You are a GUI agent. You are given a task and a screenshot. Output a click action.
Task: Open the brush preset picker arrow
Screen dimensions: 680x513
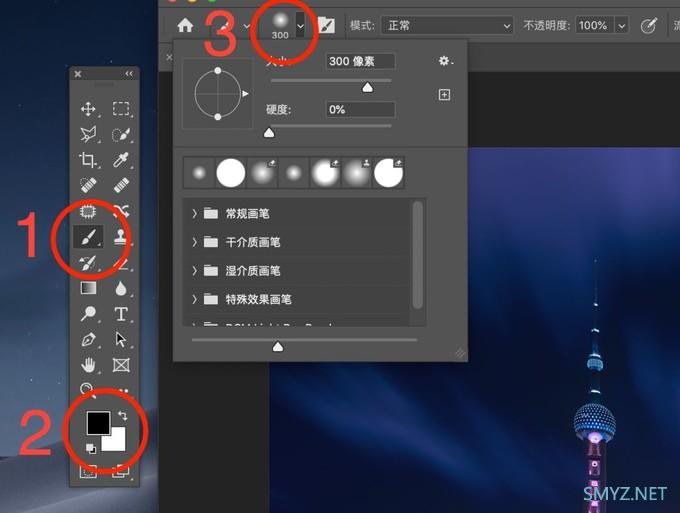(x=300, y=26)
